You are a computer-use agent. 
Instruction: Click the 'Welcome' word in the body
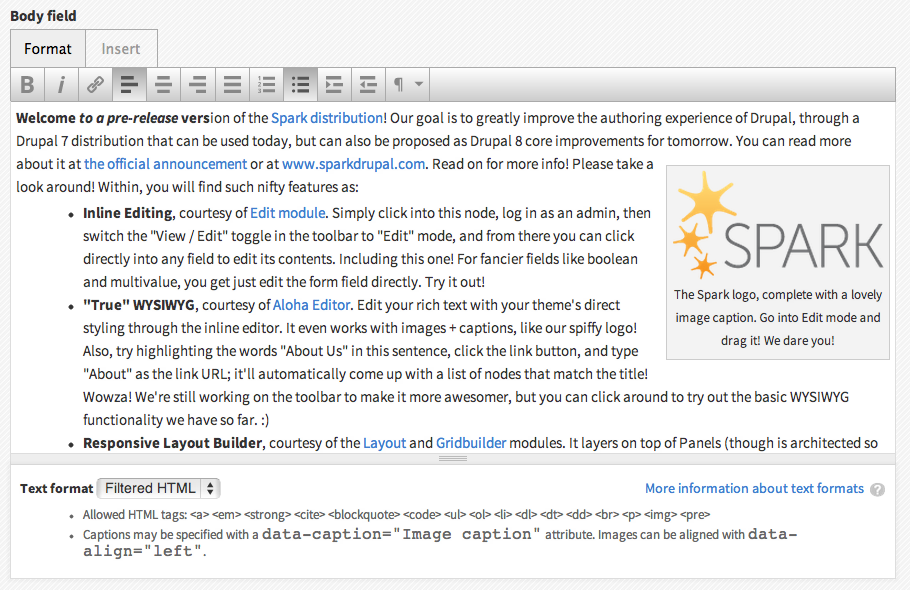point(46,118)
